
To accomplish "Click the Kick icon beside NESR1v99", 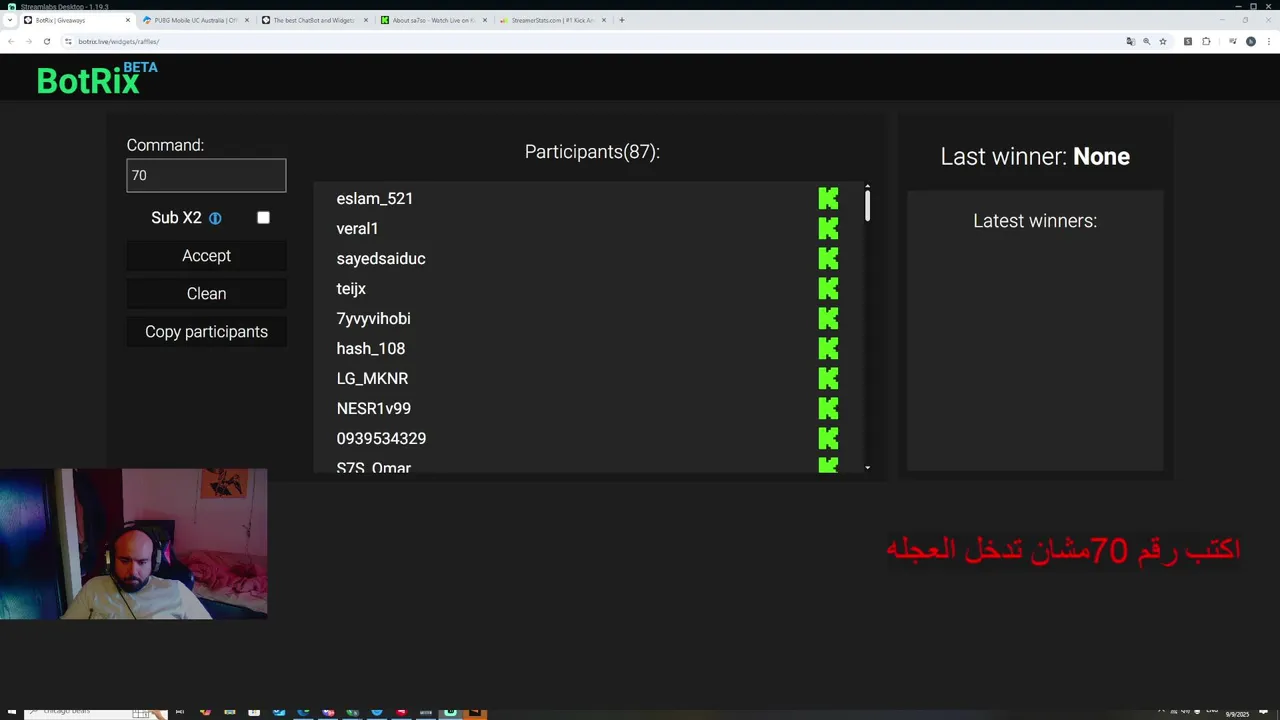I will pos(828,408).
